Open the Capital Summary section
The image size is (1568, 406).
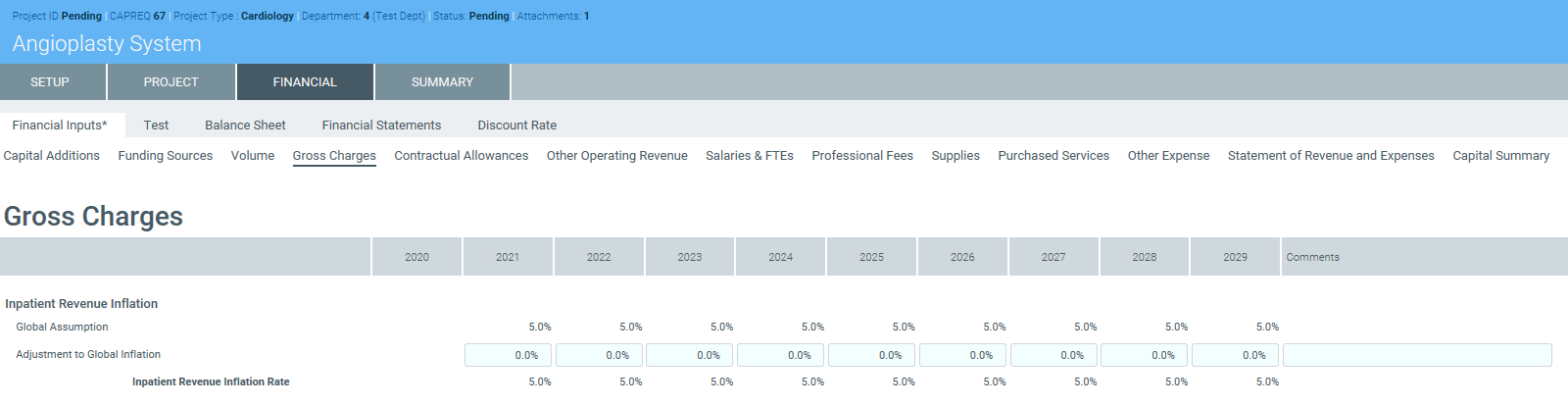tap(1500, 156)
